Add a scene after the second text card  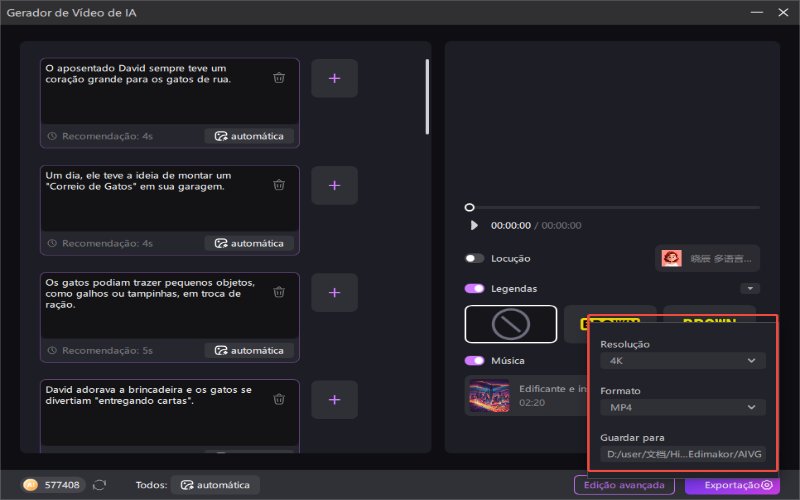pos(334,185)
